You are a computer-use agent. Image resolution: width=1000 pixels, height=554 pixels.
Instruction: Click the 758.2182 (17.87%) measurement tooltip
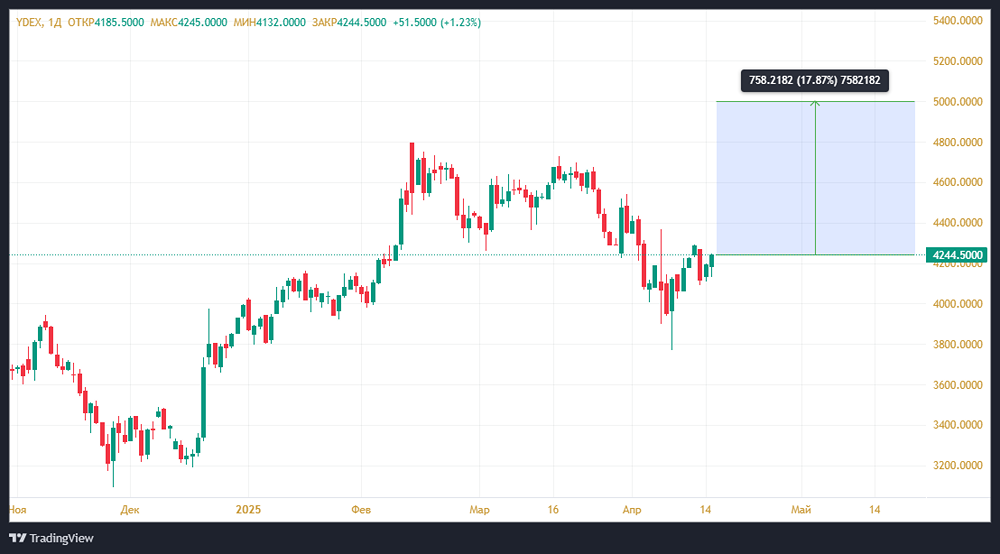click(814, 81)
